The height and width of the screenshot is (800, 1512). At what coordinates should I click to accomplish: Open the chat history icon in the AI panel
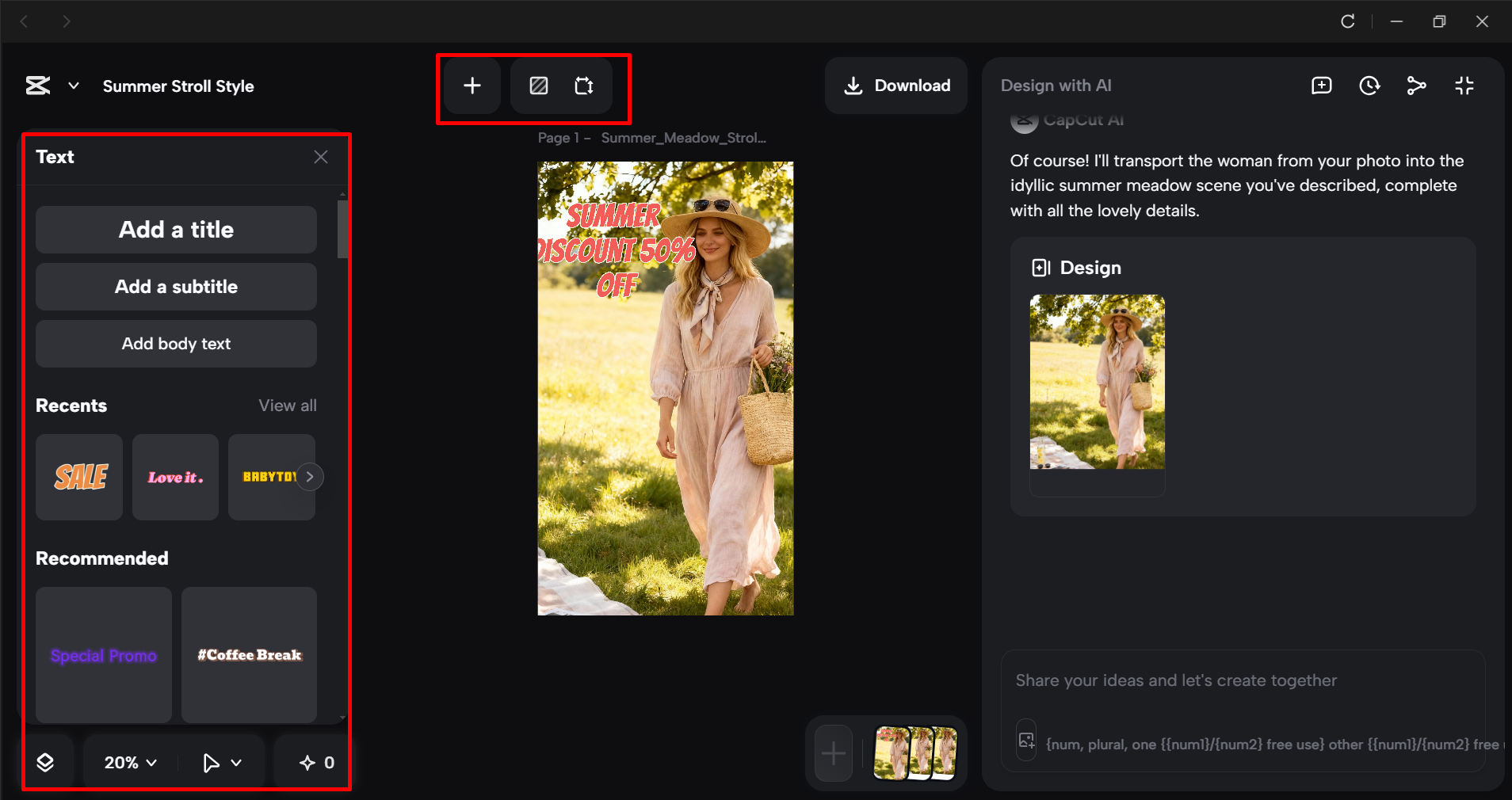click(x=1369, y=86)
